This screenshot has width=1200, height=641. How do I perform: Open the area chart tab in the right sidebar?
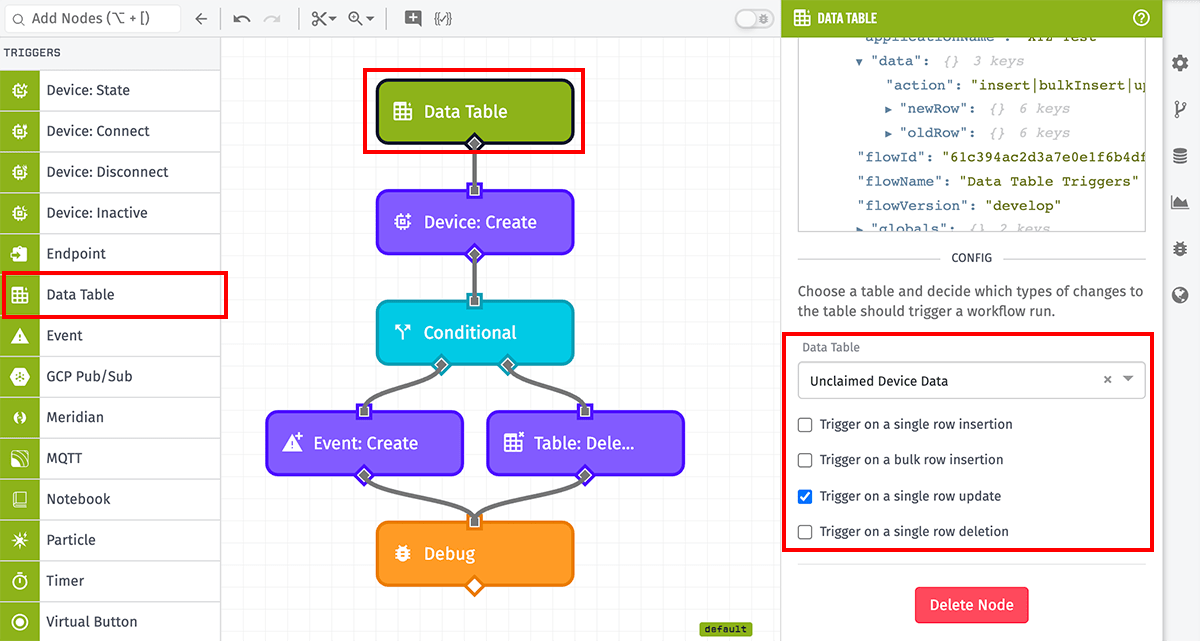coord(1180,202)
